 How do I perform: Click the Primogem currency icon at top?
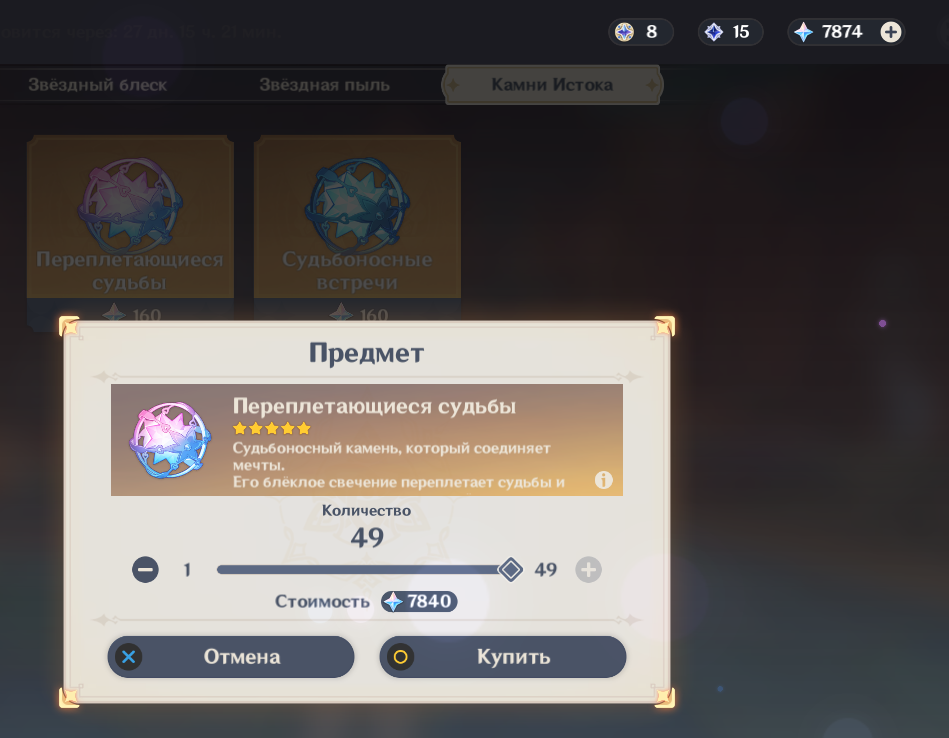coord(804,32)
